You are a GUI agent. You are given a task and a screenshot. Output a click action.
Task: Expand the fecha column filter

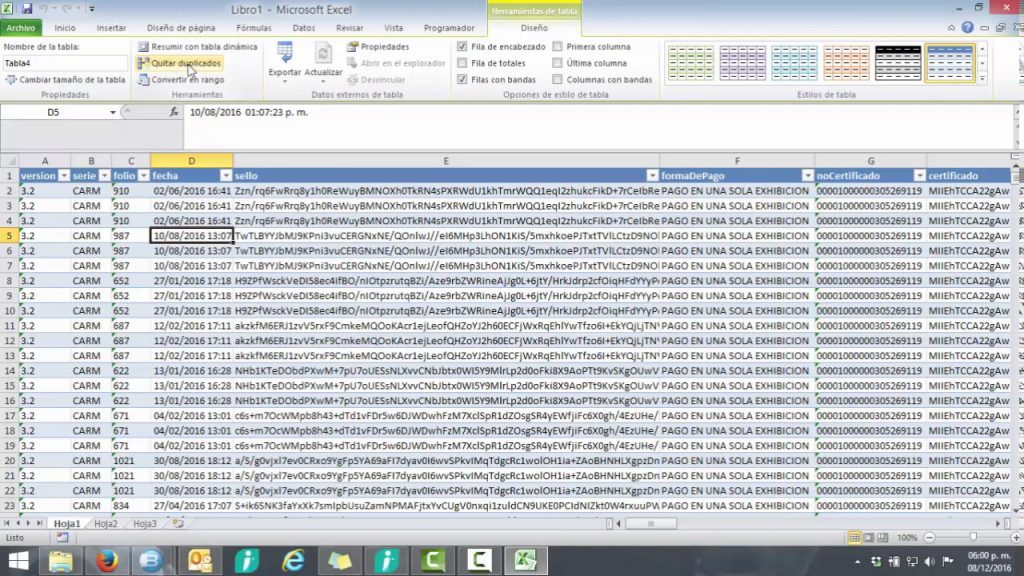pyautogui.click(x=226, y=175)
